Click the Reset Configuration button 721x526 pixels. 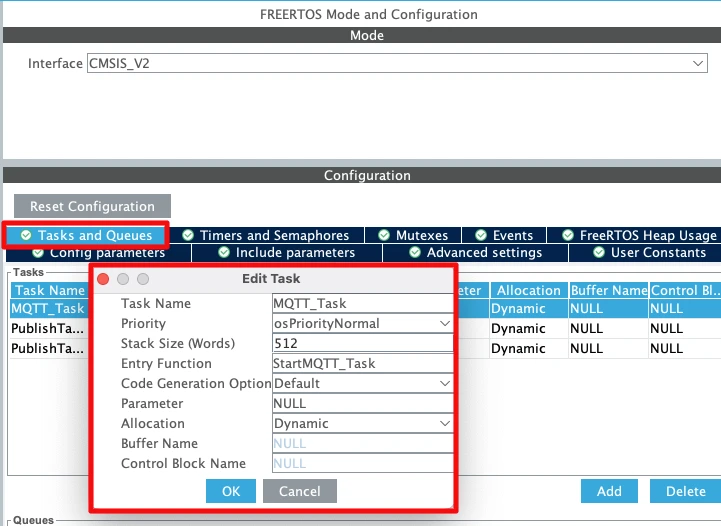click(92, 206)
